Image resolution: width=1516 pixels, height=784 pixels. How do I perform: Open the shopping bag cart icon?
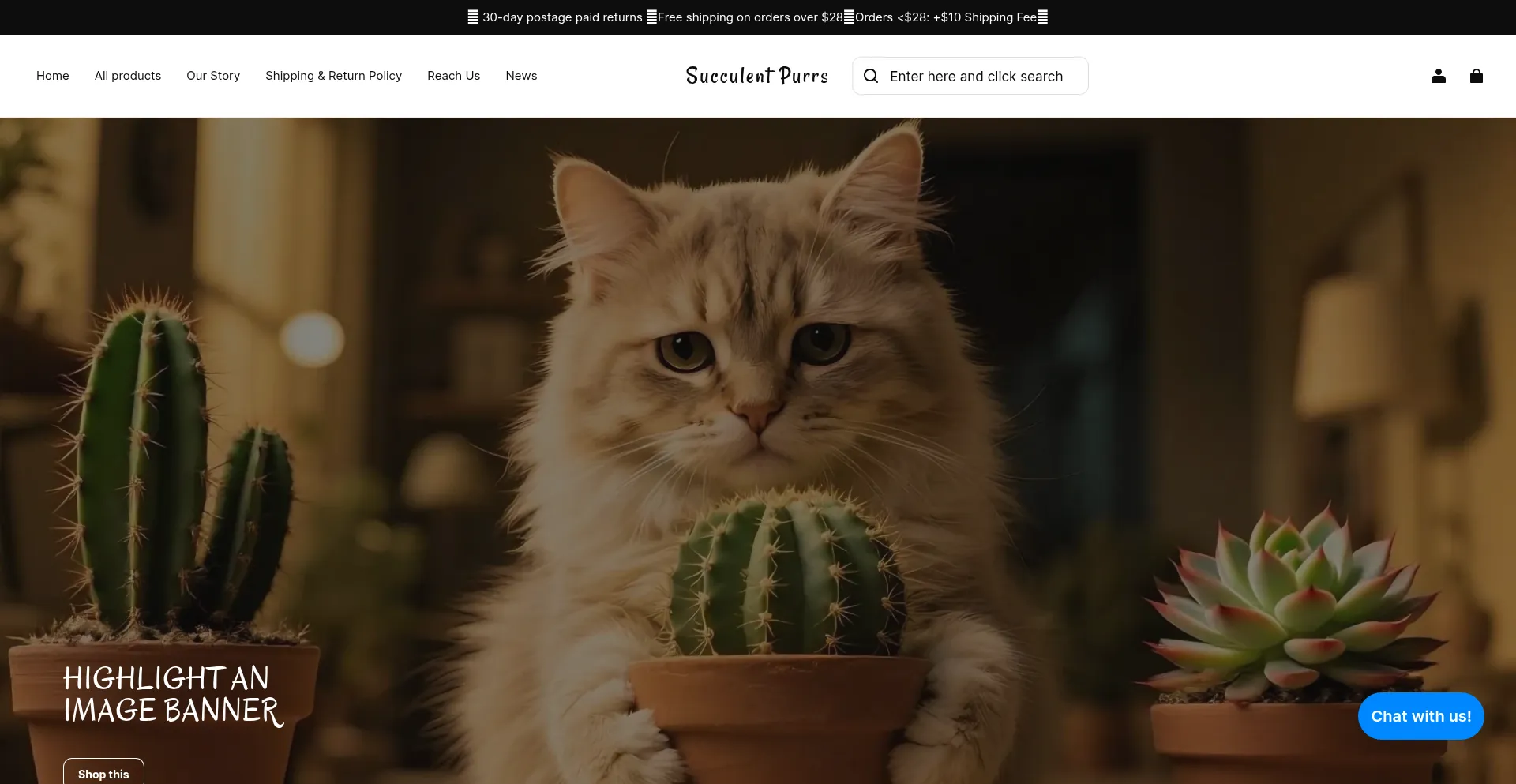pos(1476,76)
